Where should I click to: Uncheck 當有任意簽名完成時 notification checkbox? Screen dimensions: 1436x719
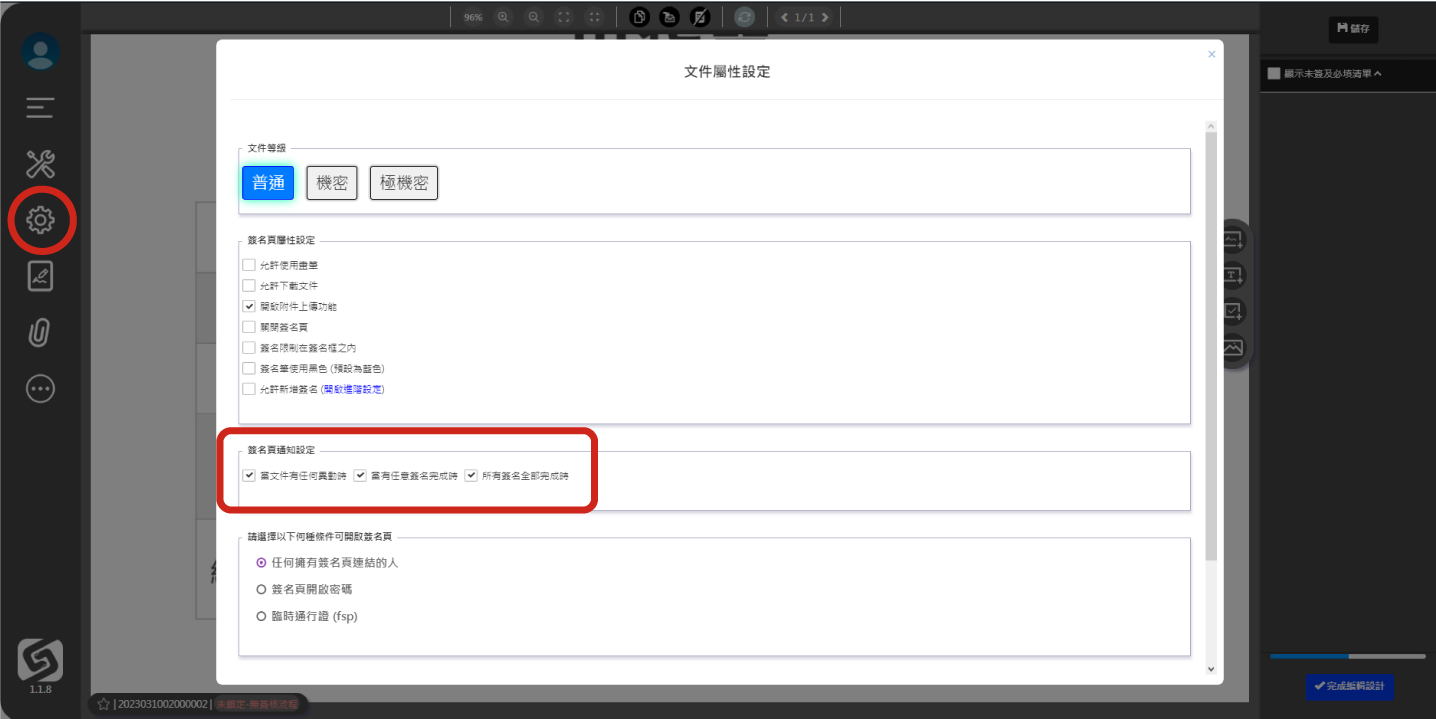coord(361,476)
